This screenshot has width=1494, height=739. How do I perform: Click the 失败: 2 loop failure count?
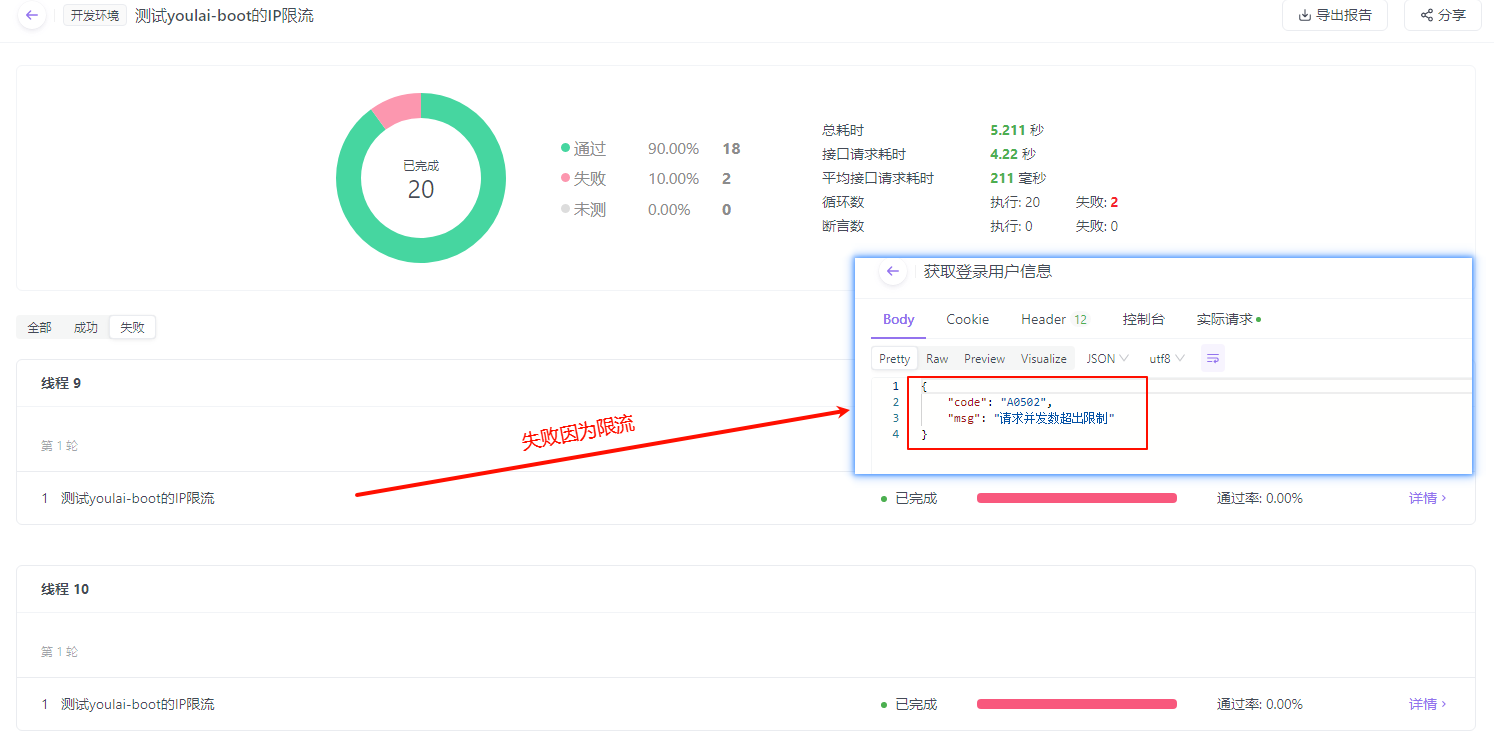[1097, 202]
